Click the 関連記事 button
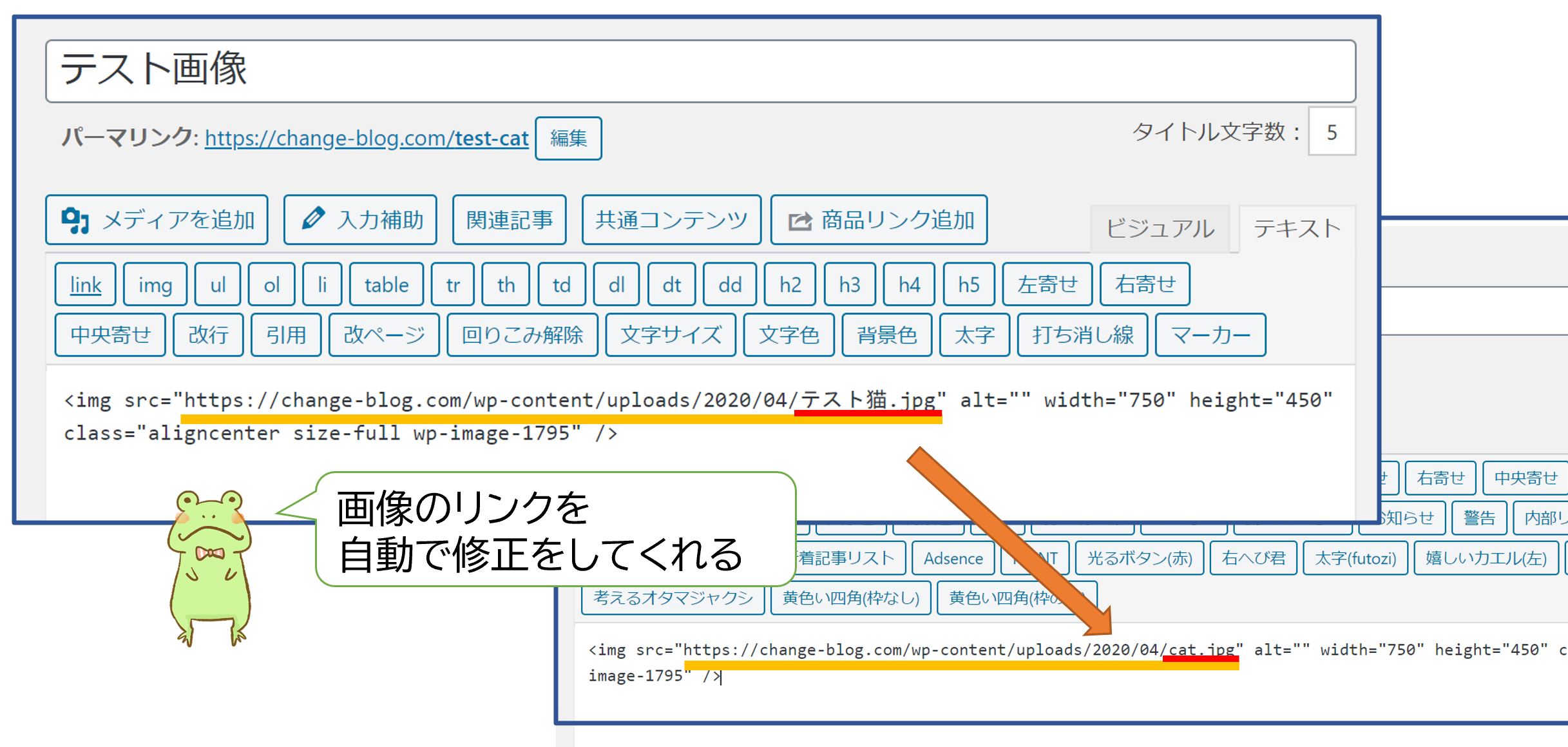The image size is (1568, 747). click(x=509, y=220)
